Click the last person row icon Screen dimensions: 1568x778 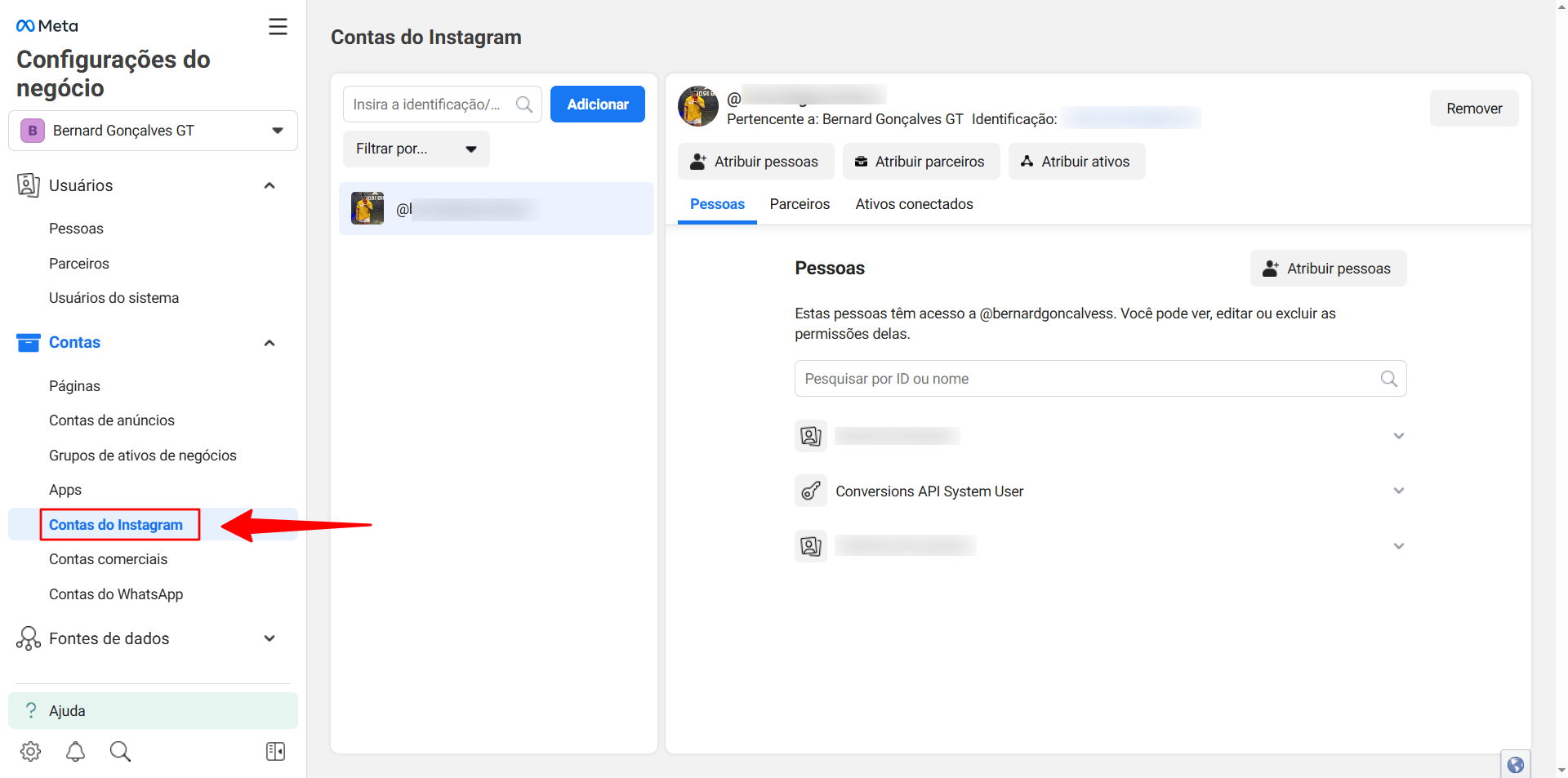811,546
